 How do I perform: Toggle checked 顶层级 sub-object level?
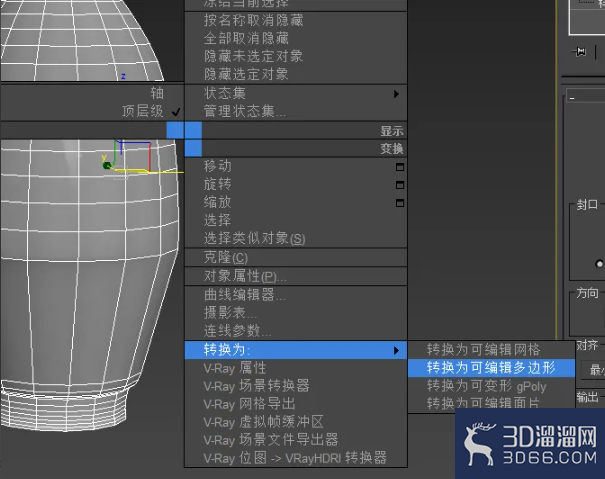tap(143, 112)
